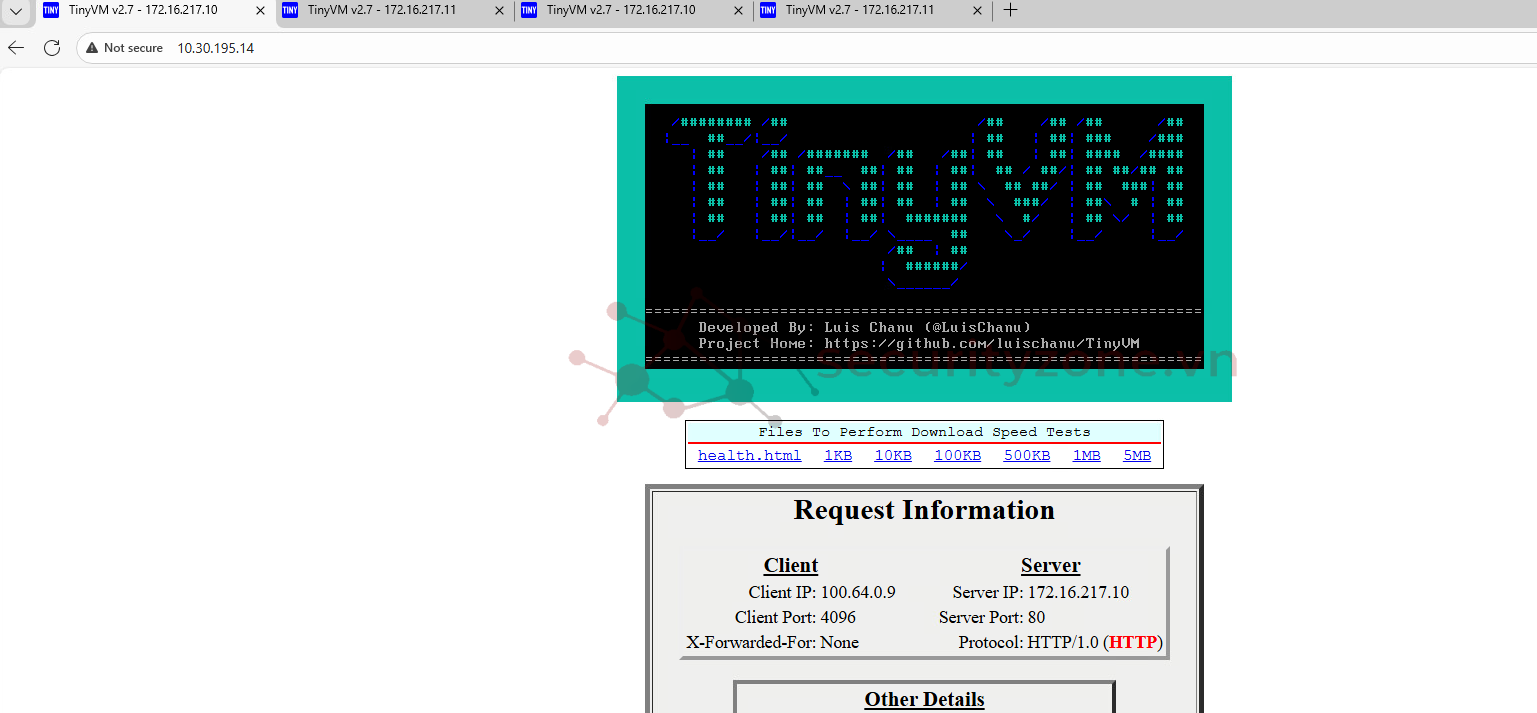Click the Not secure warning indicator
Image resolution: width=1537 pixels, height=713 pixels.
point(124,48)
